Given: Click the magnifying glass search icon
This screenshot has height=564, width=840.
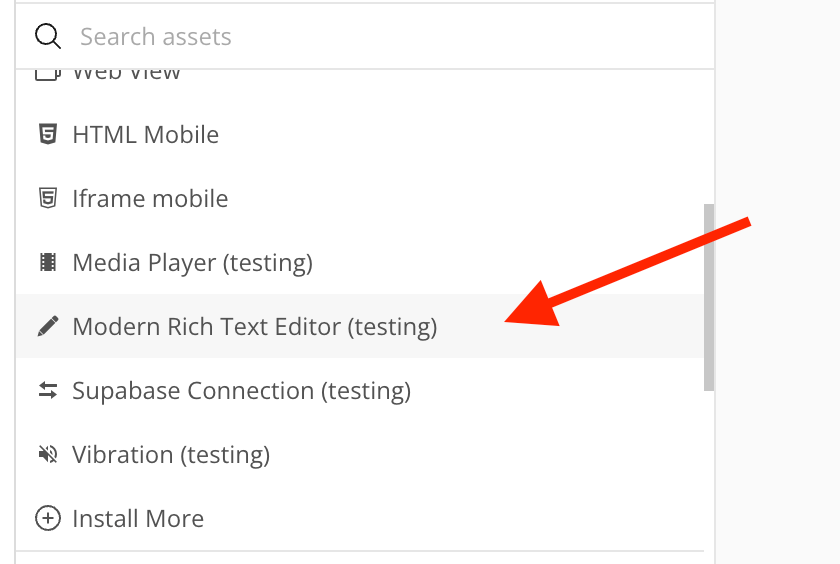Looking at the screenshot, I should 48,37.
